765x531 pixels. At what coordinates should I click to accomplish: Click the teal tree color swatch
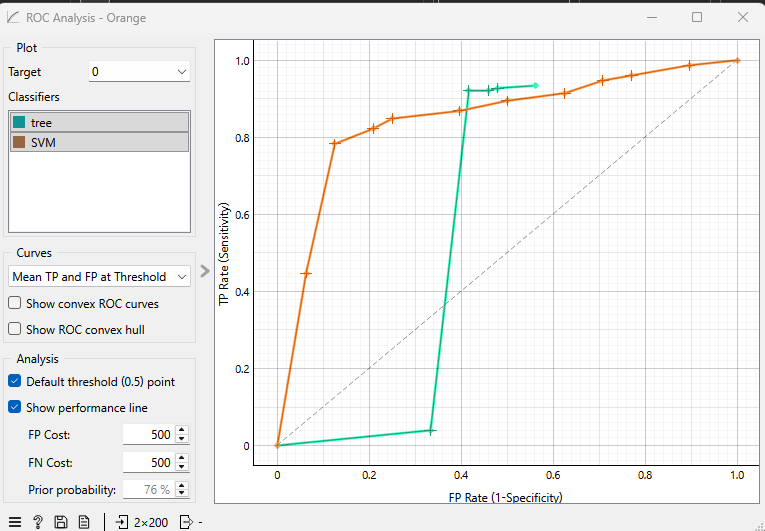19,122
